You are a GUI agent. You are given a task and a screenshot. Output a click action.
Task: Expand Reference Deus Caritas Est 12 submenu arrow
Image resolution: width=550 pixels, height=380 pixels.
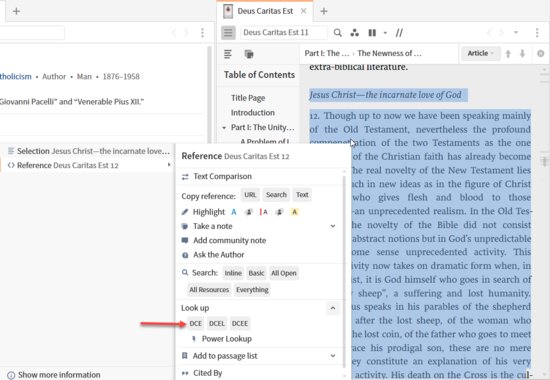pyautogui.click(x=169, y=165)
